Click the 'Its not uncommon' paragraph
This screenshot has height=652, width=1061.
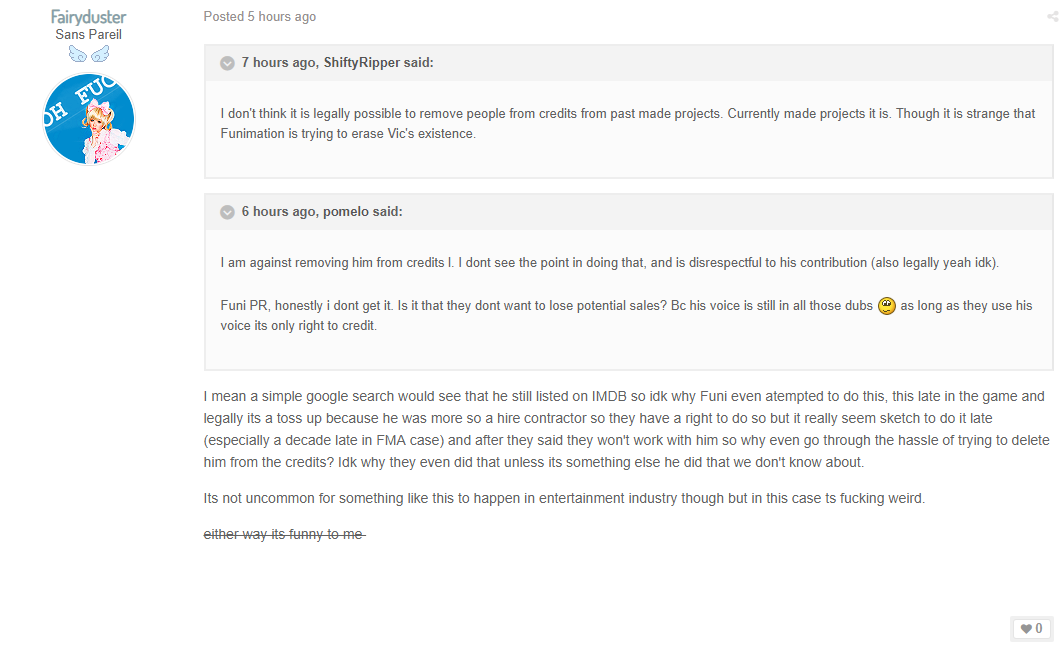(x=564, y=498)
